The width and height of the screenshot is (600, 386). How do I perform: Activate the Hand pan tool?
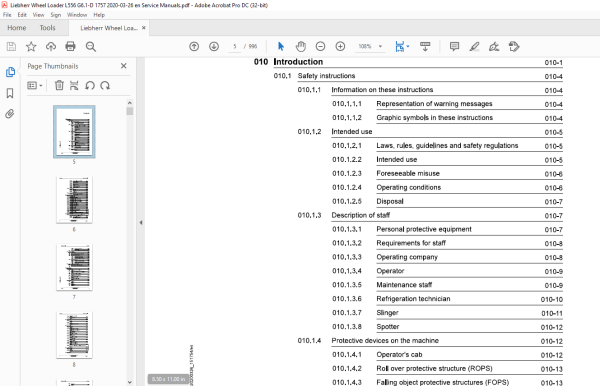click(301, 47)
